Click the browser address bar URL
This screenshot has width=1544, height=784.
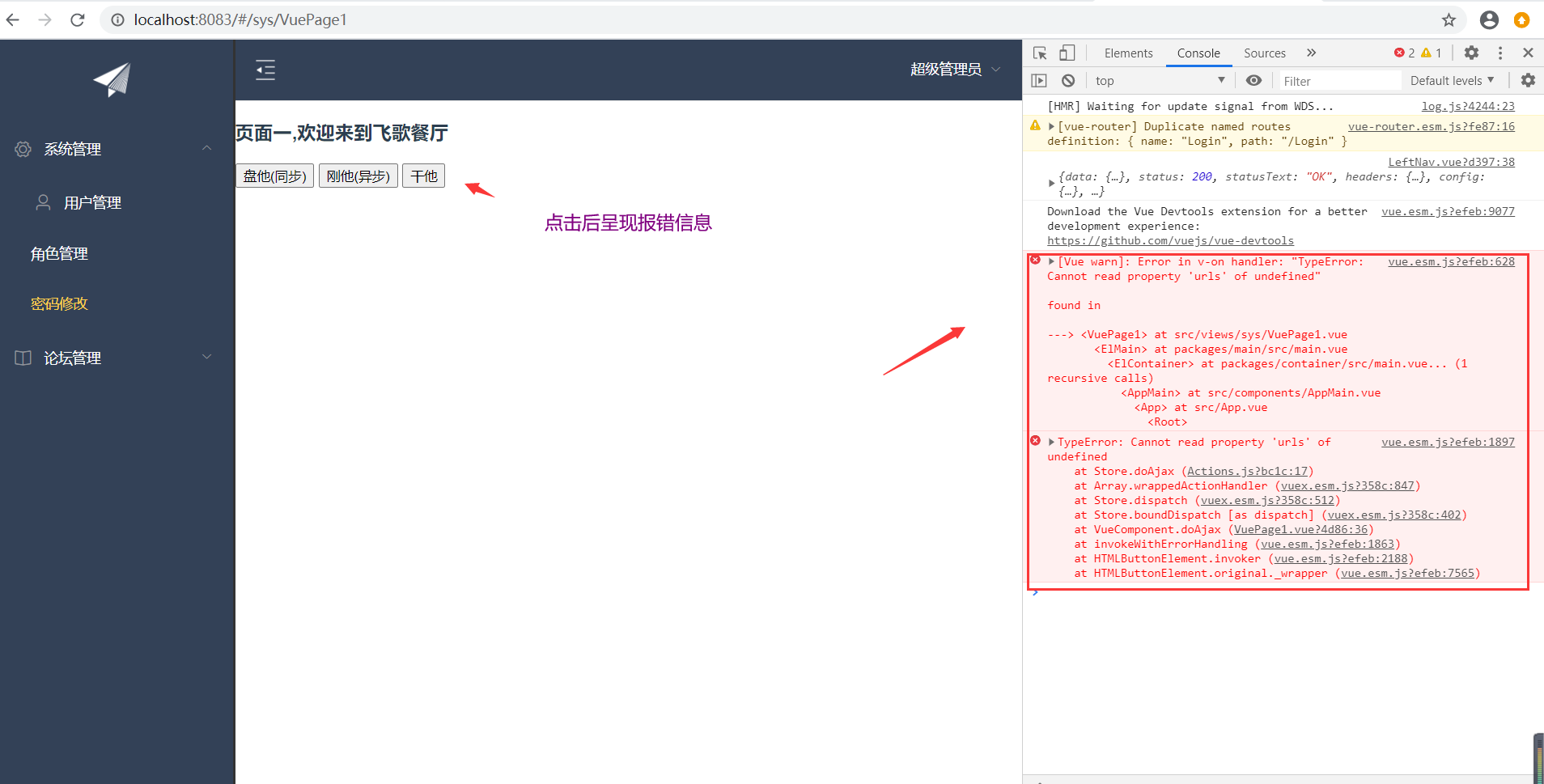pos(240,20)
